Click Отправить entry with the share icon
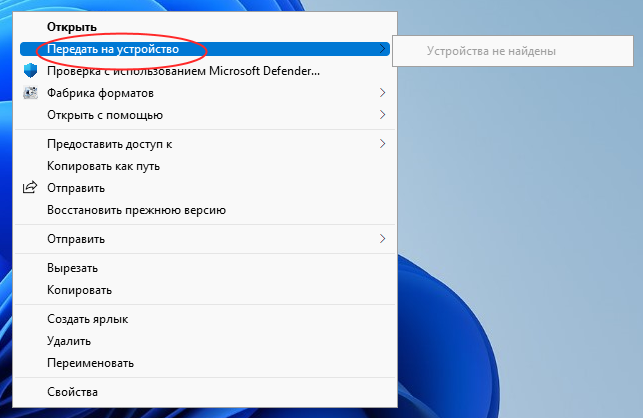 pos(205,188)
